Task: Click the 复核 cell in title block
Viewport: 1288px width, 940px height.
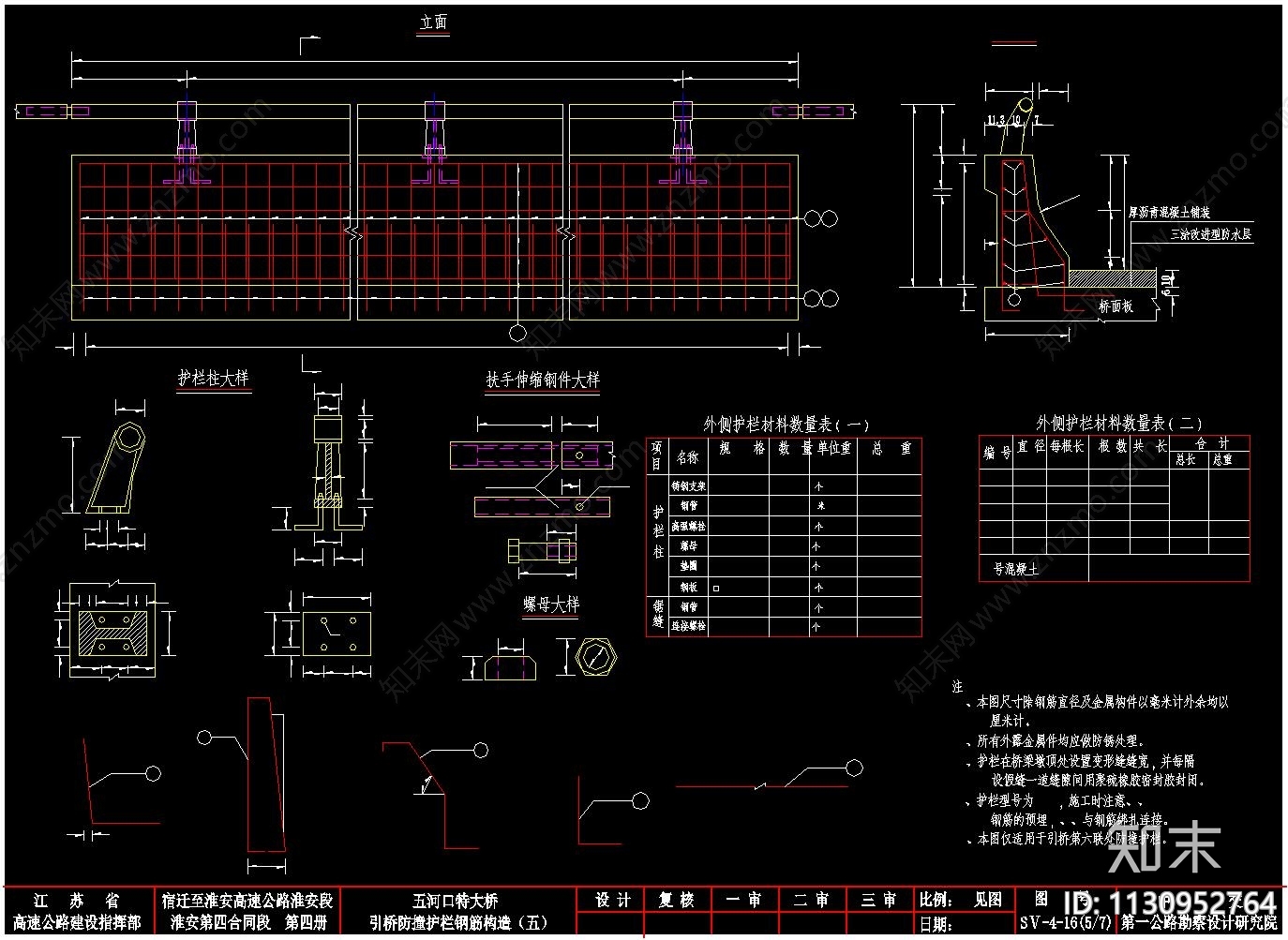Action: pyautogui.click(x=676, y=900)
